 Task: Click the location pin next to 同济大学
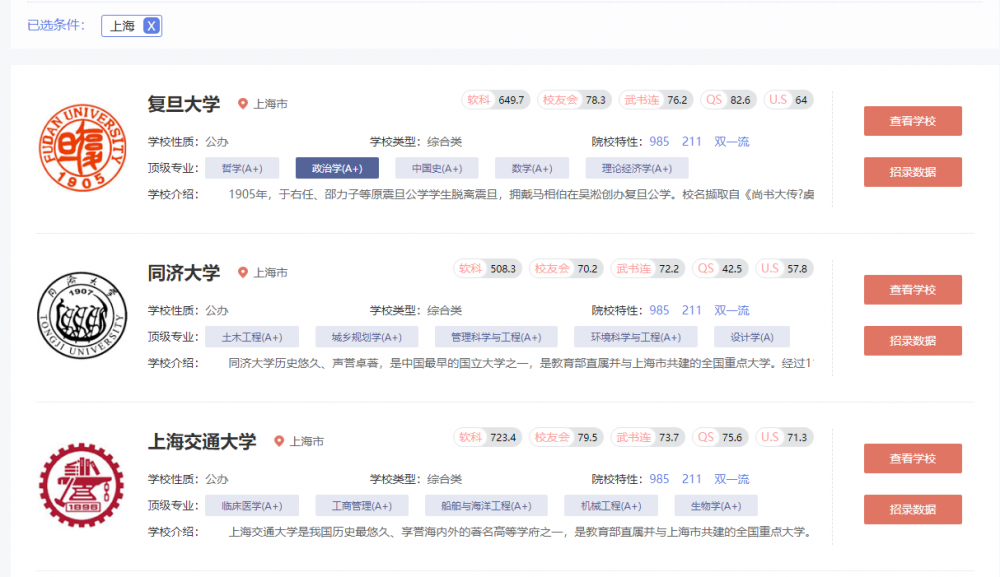pos(242,272)
